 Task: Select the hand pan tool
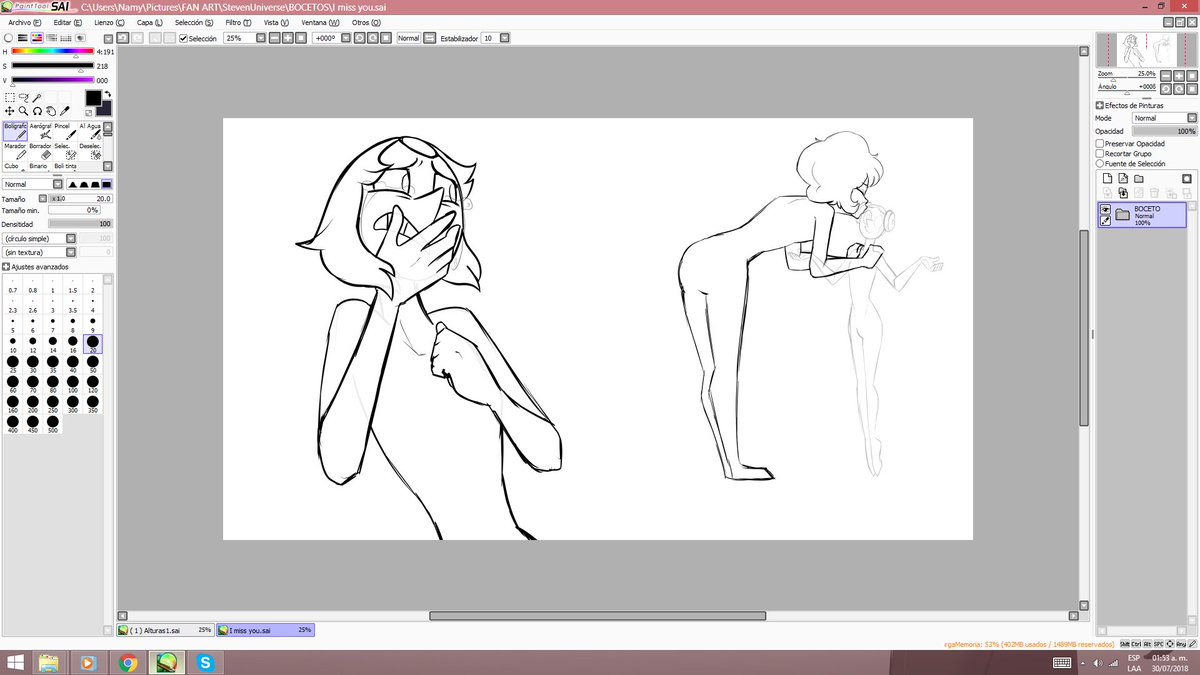tap(51, 111)
